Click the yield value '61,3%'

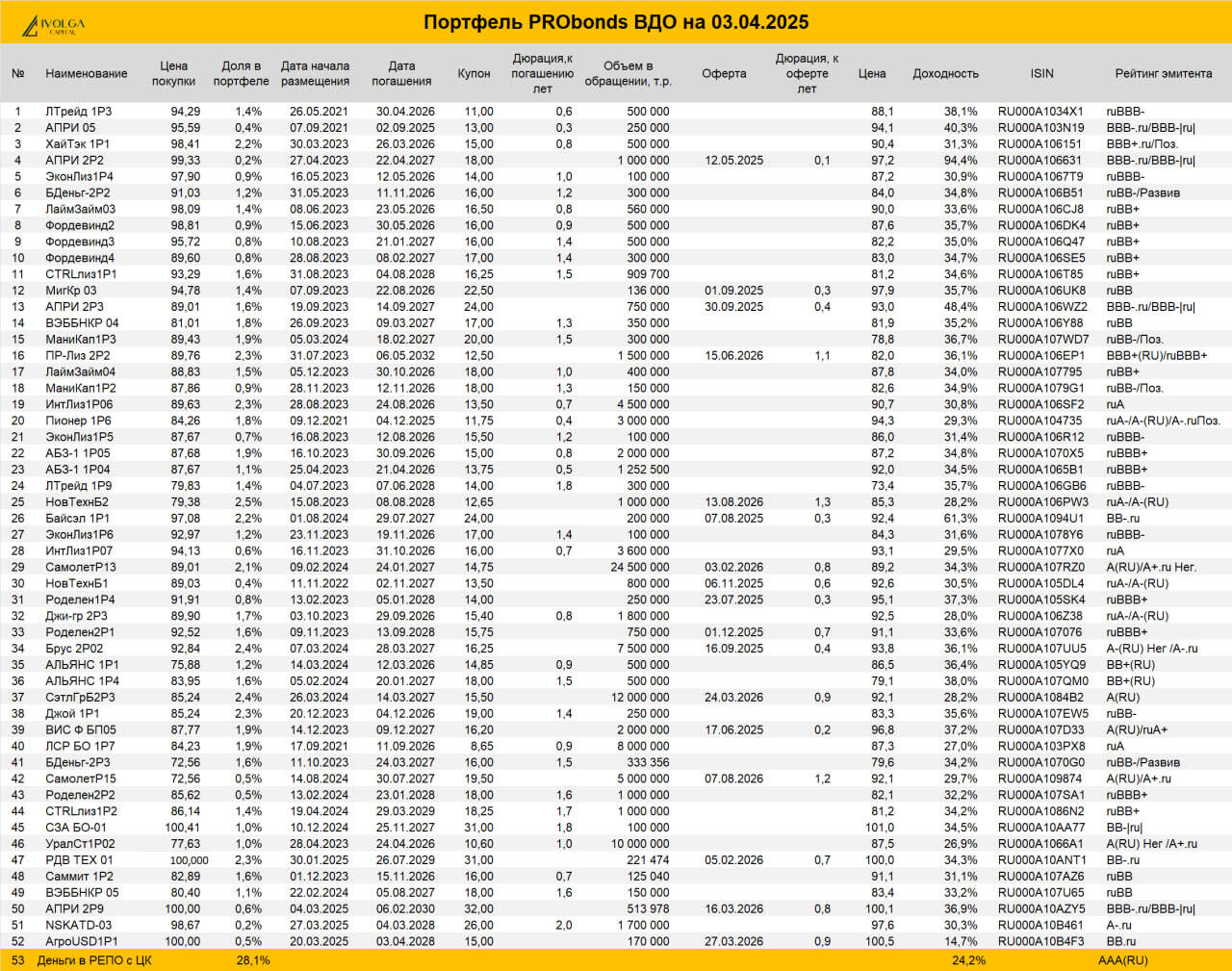[961, 519]
